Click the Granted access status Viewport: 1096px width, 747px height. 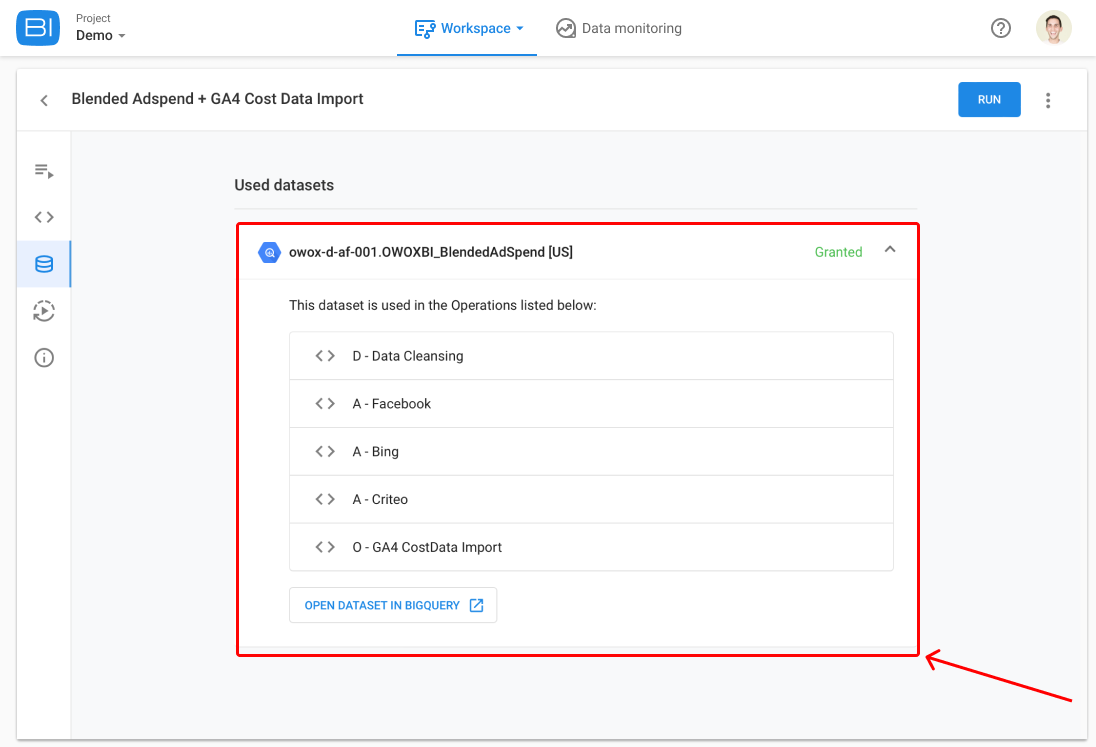838,252
